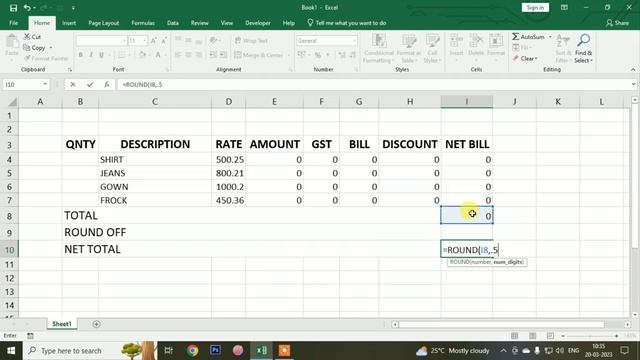This screenshot has width=640, height=360.
Task: Expand the Name Box dropdown arrow
Action: click(x=45, y=84)
